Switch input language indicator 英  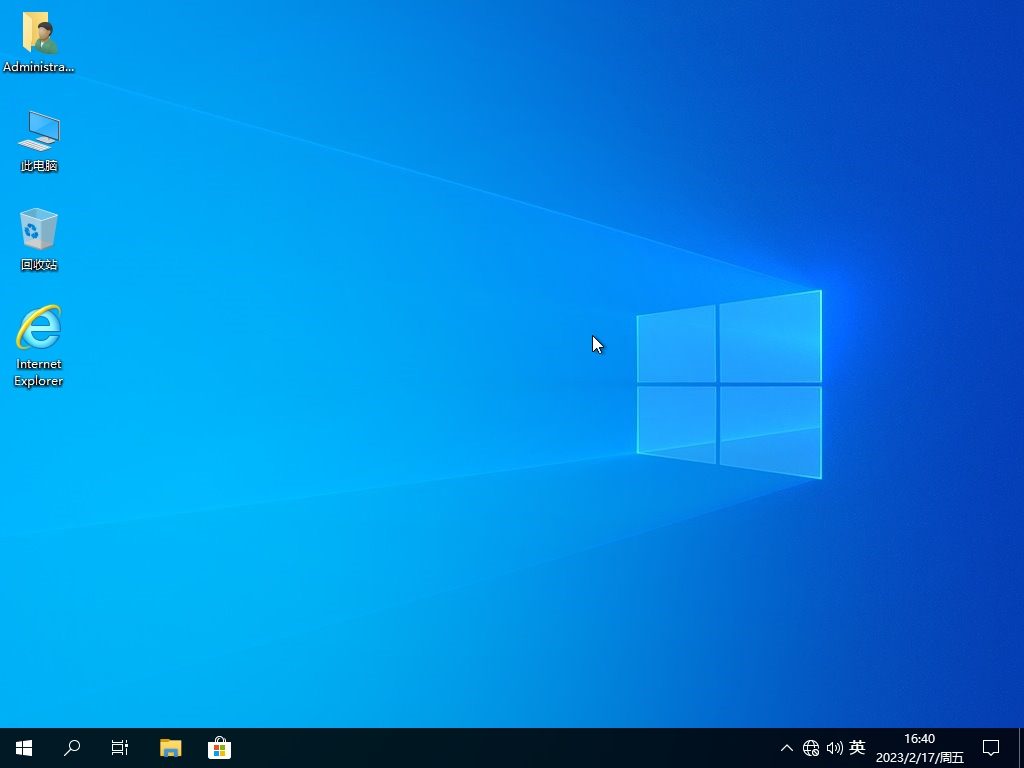(x=857, y=747)
